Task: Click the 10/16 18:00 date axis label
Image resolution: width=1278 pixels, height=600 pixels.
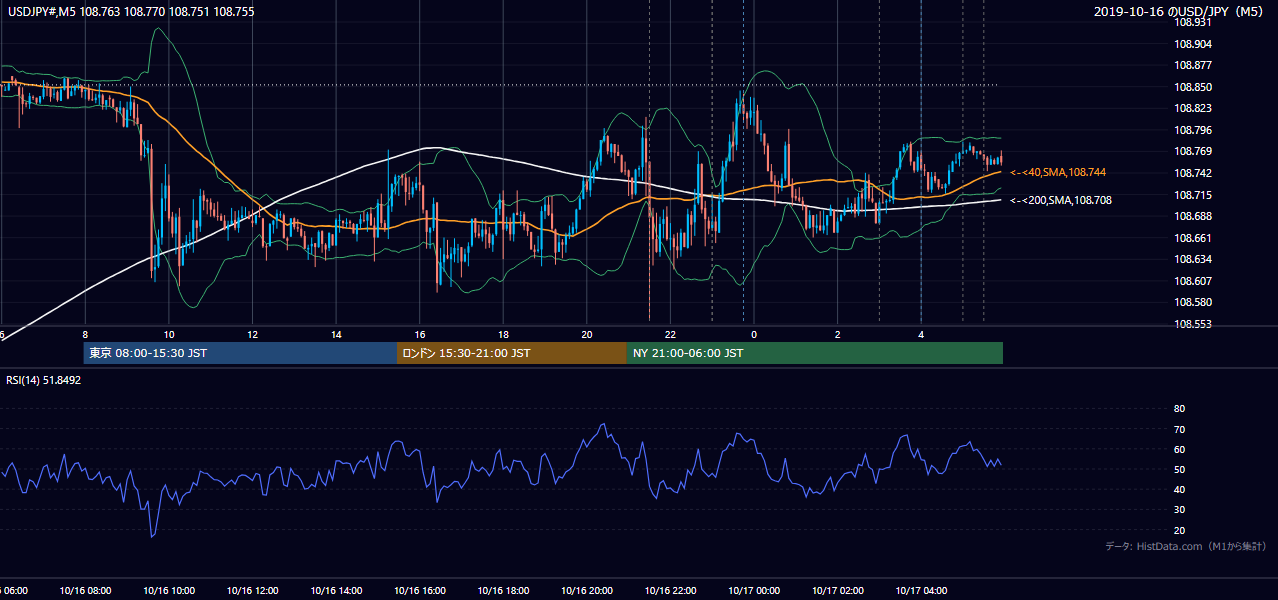Action: coord(503,591)
